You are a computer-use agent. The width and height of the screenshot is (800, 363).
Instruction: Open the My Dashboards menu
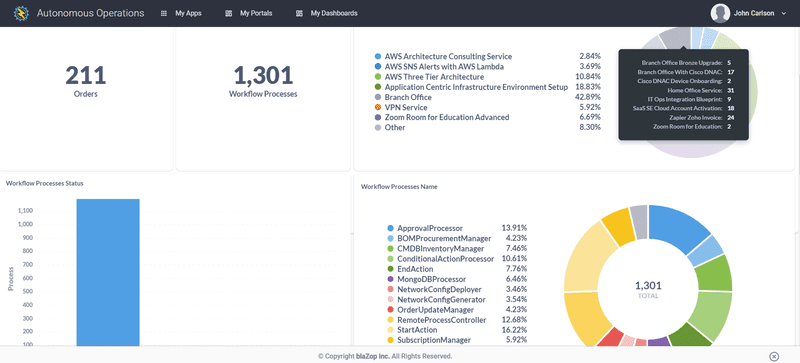point(334,14)
